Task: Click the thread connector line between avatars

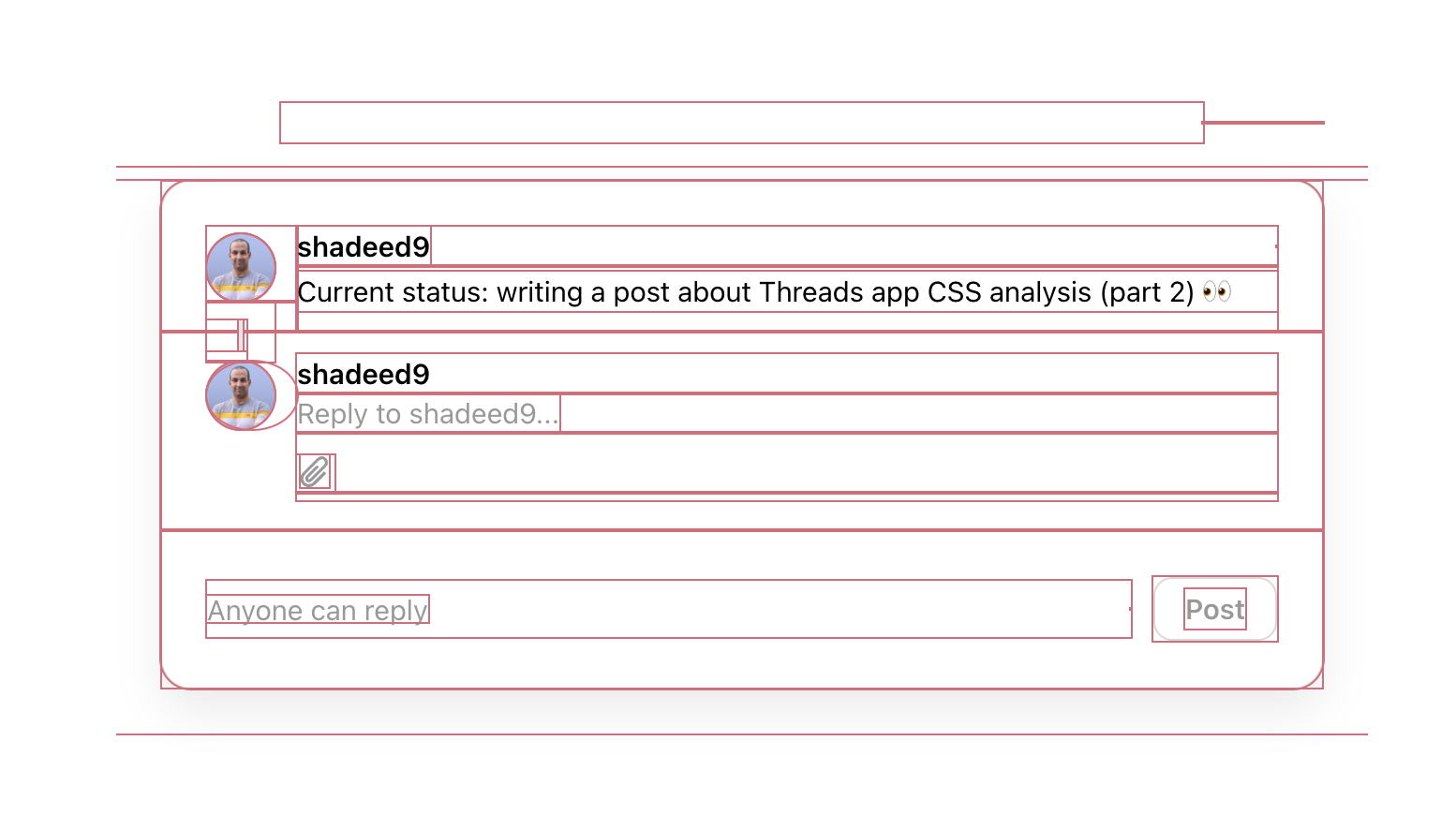Action: (242, 334)
